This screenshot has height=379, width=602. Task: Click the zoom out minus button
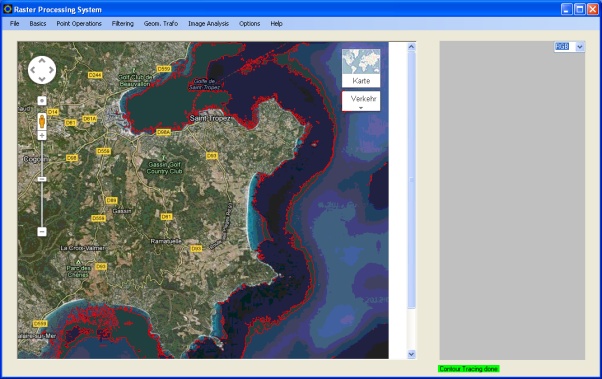(x=42, y=232)
